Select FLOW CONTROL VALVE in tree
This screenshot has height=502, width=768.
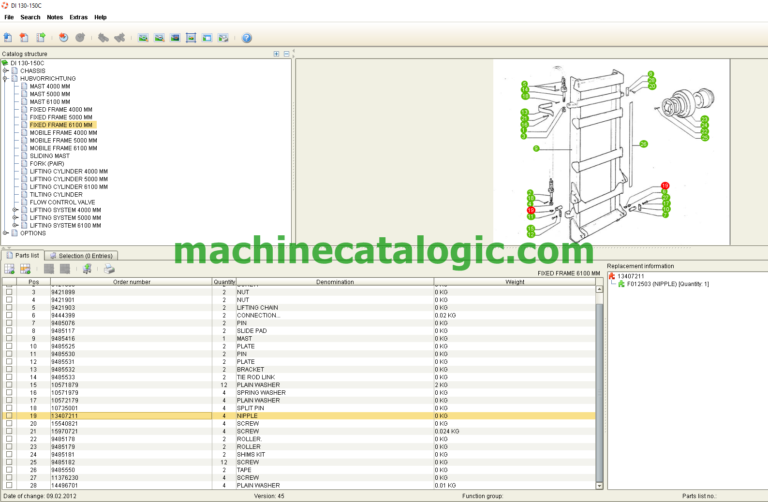click(62, 202)
